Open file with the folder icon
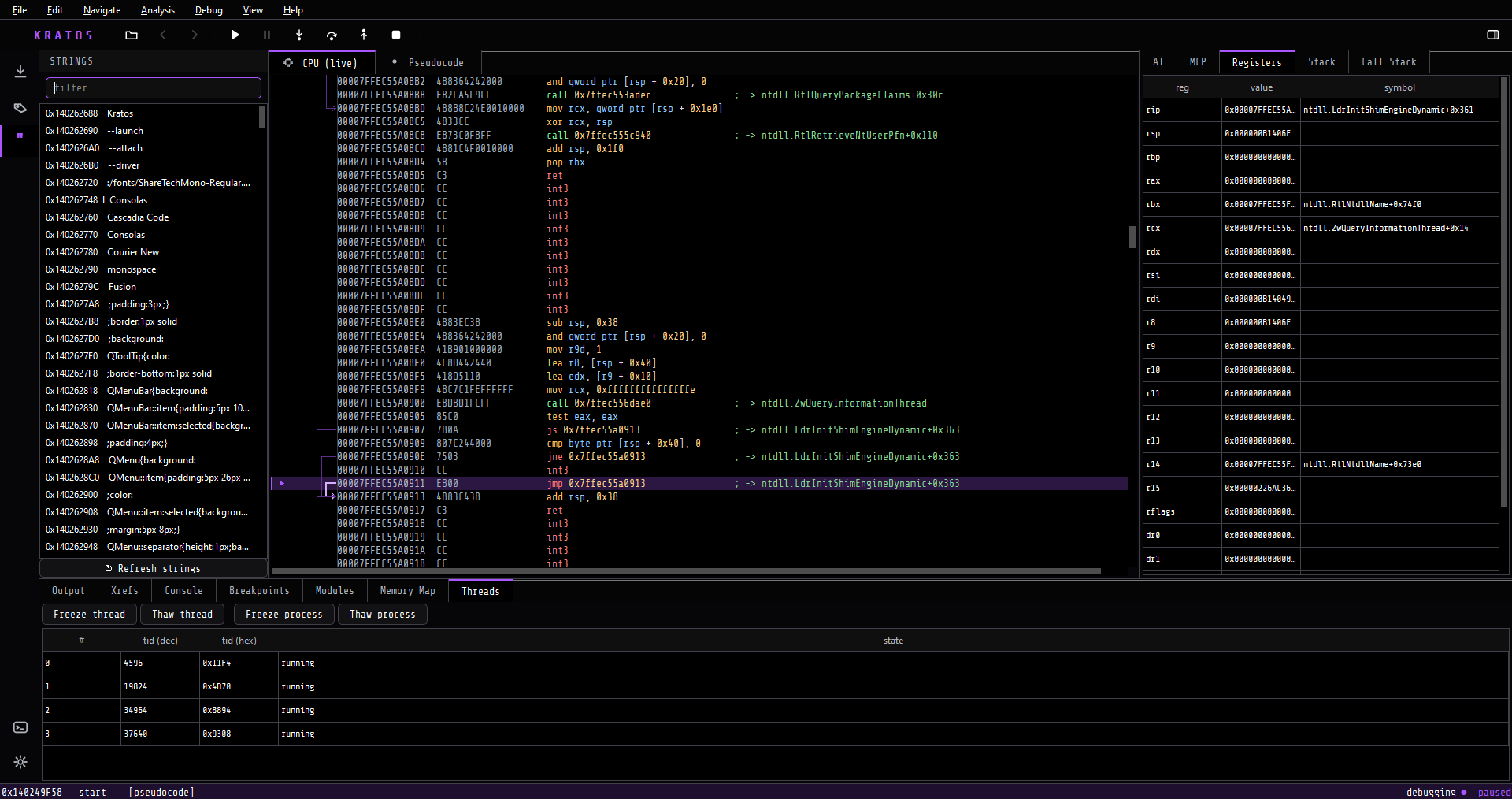This screenshot has width=1512, height=799. tap(132, 35)
